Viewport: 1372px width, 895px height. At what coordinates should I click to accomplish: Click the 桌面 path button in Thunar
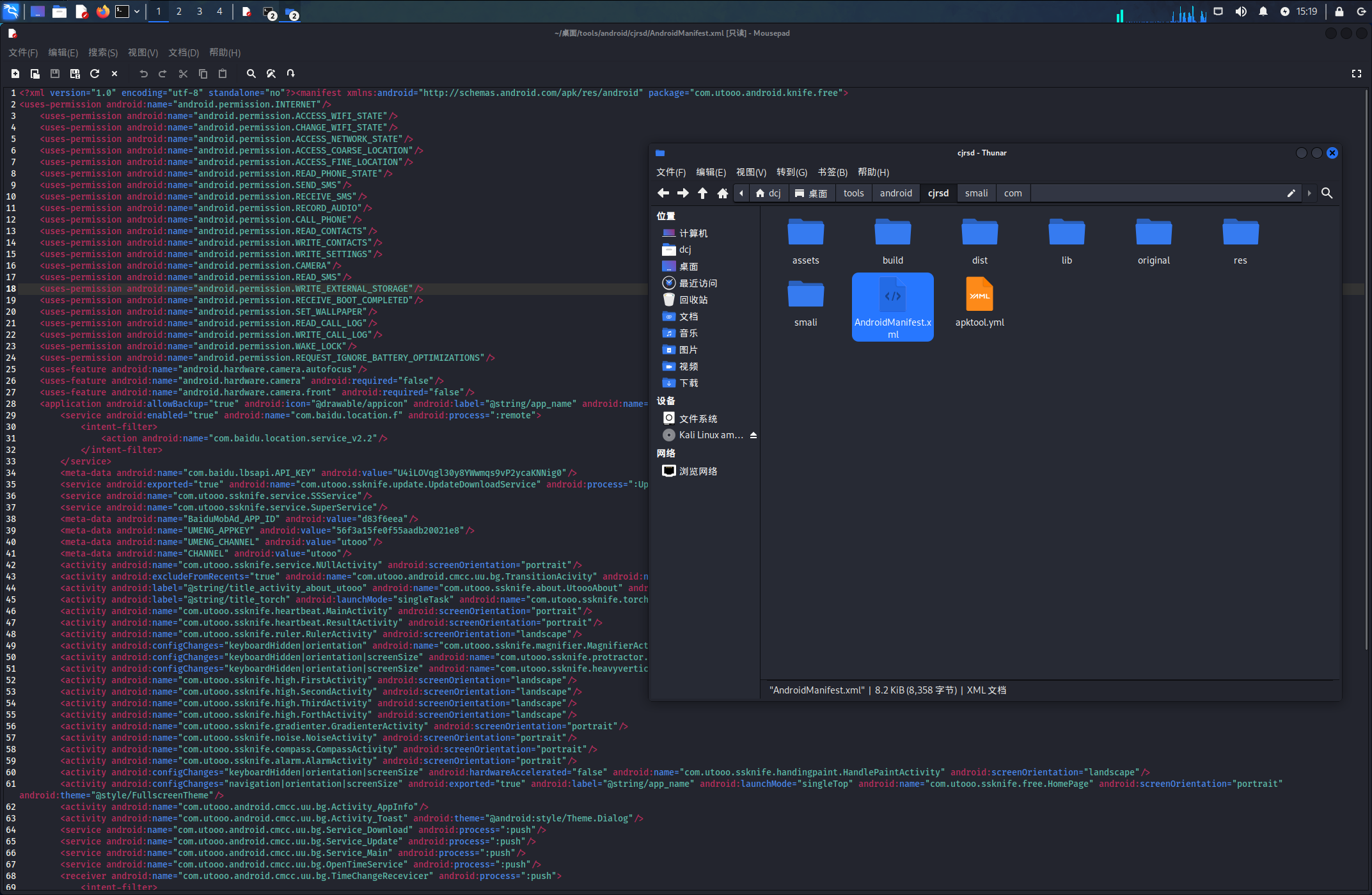811,193
